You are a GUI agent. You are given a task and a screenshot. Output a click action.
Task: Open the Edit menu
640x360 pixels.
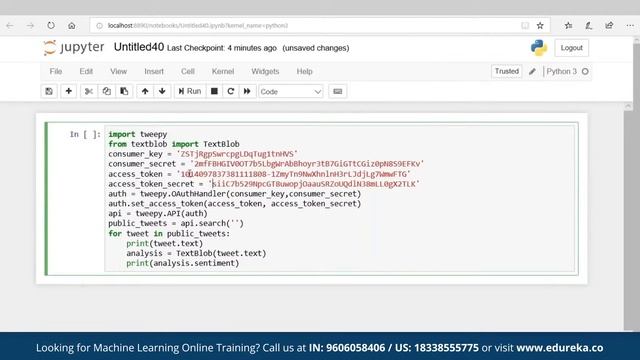click(86, 71)
